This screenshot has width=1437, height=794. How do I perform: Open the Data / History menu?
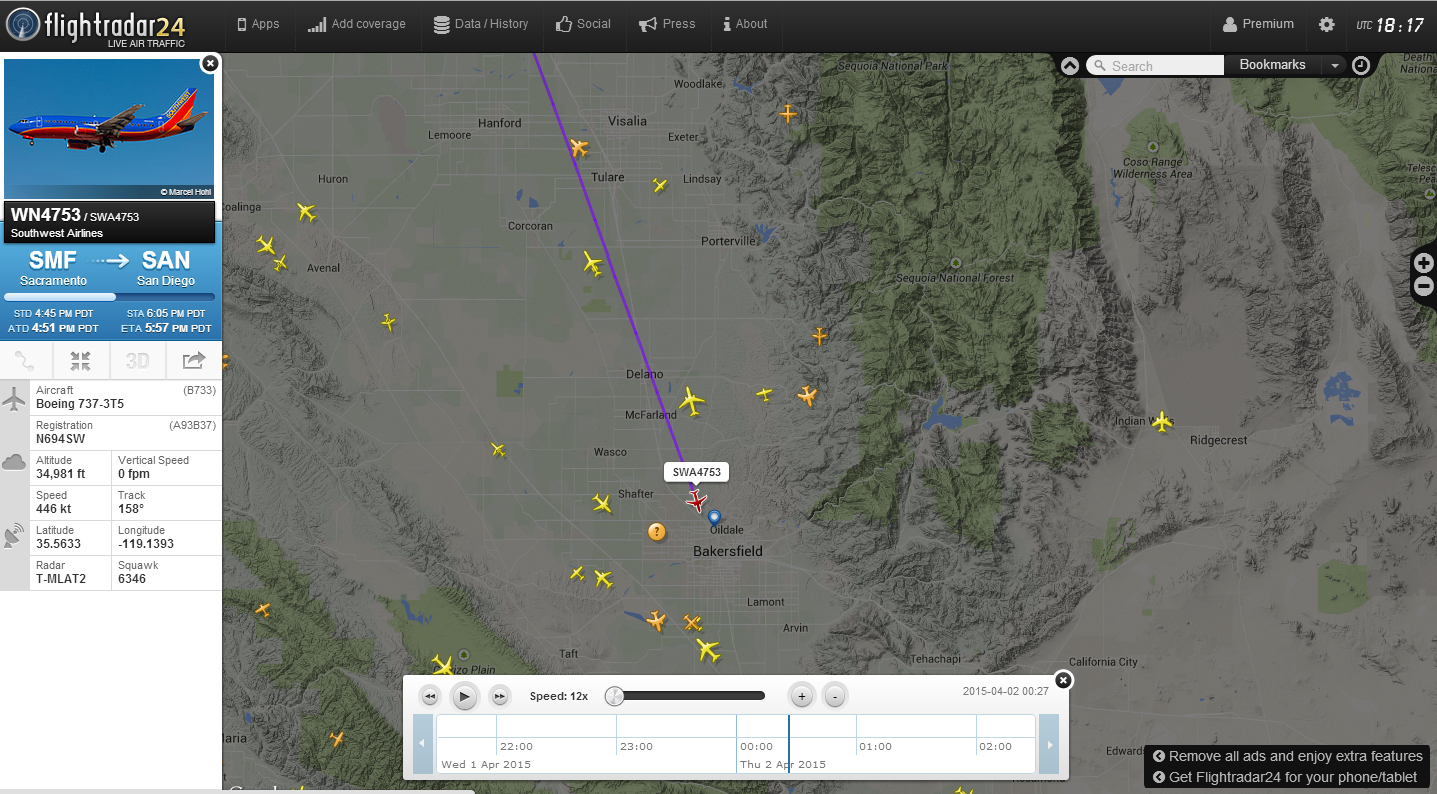pos(481,24)
